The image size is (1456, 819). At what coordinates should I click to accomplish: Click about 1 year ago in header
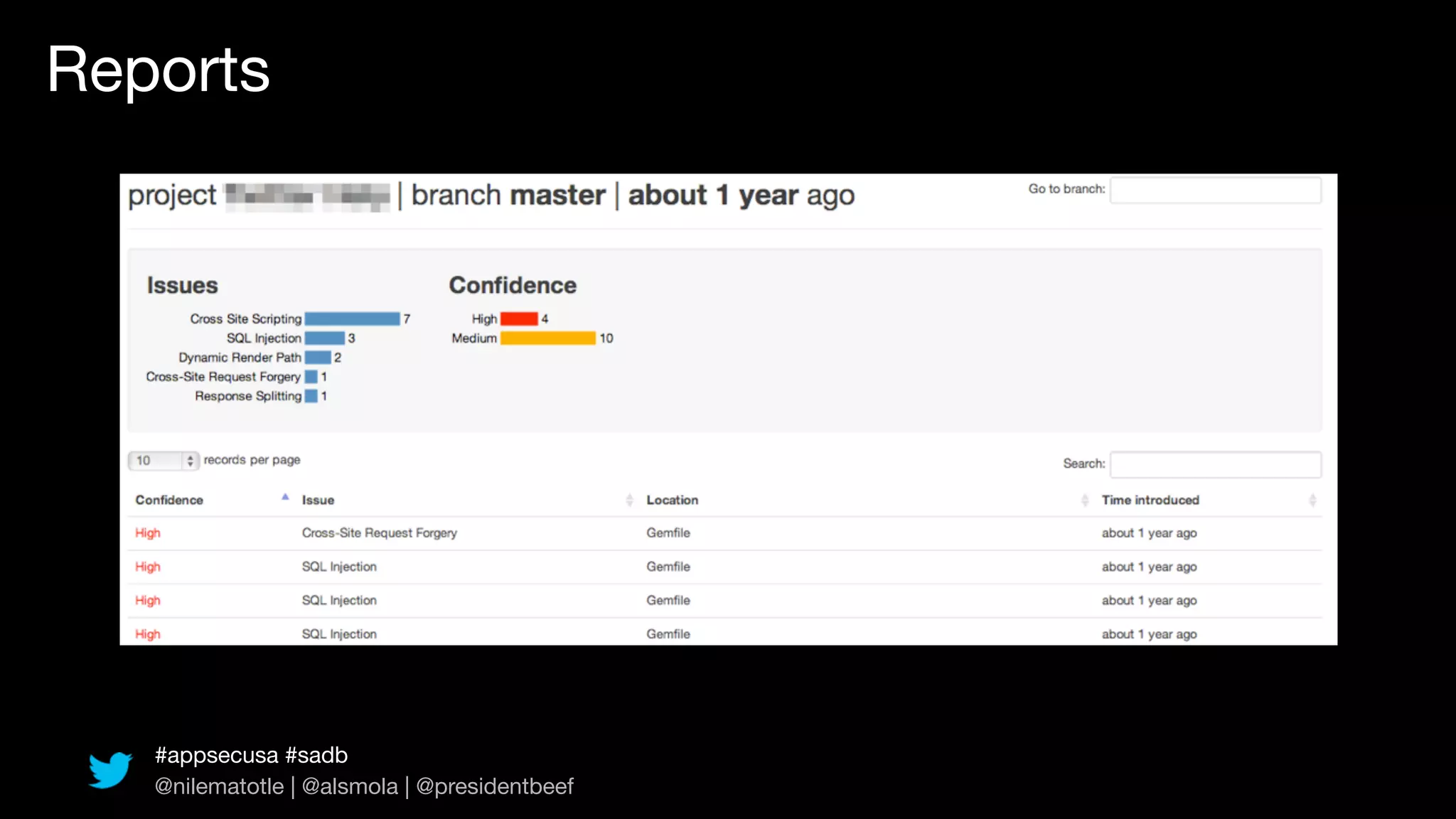pyautogui.click(x=742, y=196)
